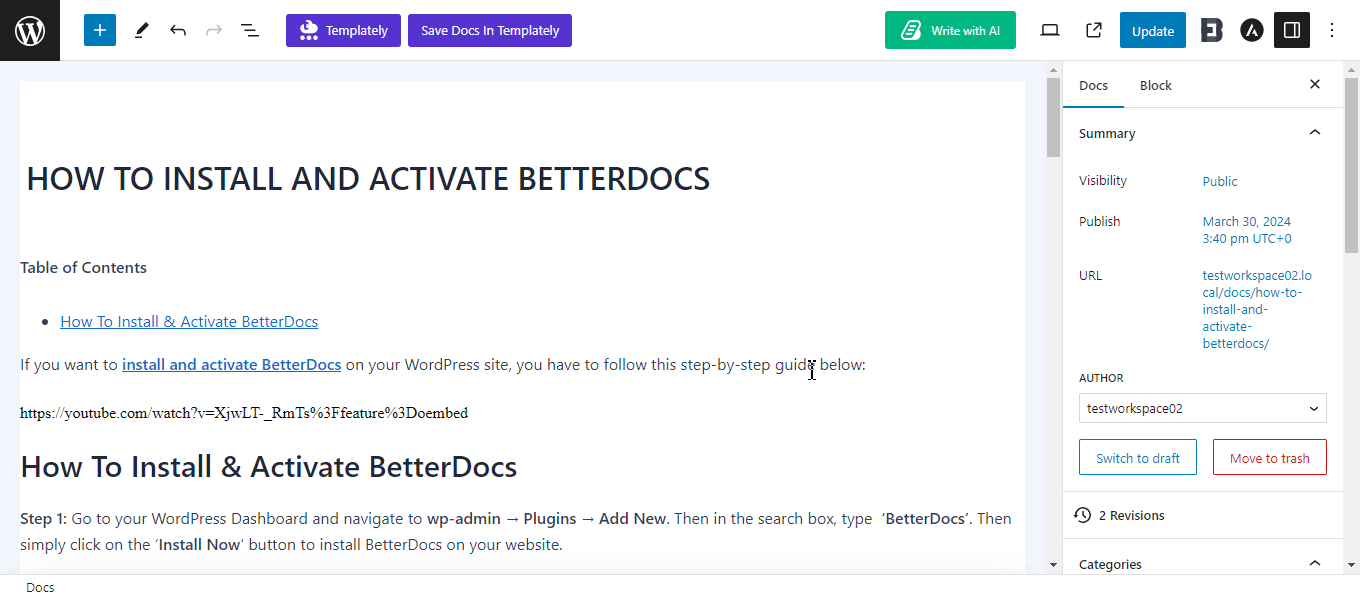Viewport: 1360px width, 599px height.
Task: Click the BetterDocs logo icon
Action: (x=1212, y=30)
